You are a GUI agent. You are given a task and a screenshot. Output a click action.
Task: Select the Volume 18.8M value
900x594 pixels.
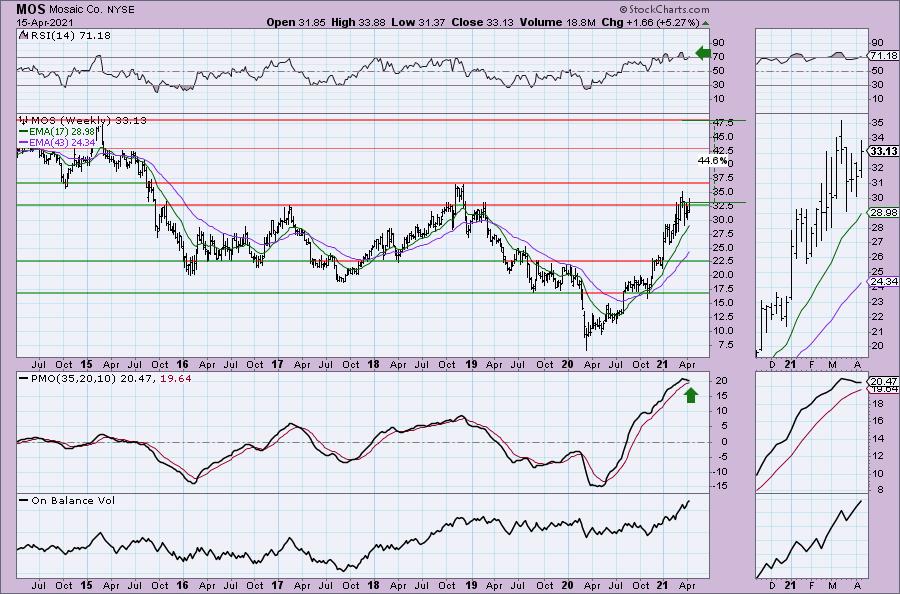558,22
